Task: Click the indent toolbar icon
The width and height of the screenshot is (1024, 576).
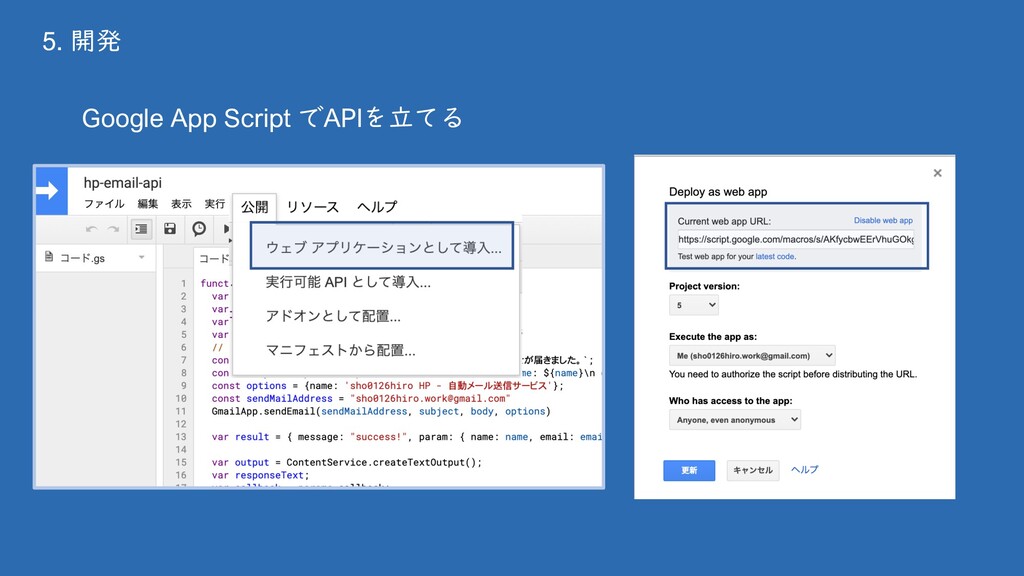Action: click(141, 229)
